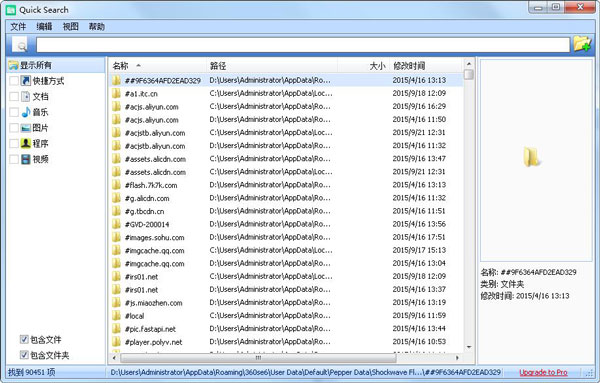This screenshot has height=383, width=600.
Task: Click folder icon of #js.miaozhen.com
Action: tap(116, 302)
